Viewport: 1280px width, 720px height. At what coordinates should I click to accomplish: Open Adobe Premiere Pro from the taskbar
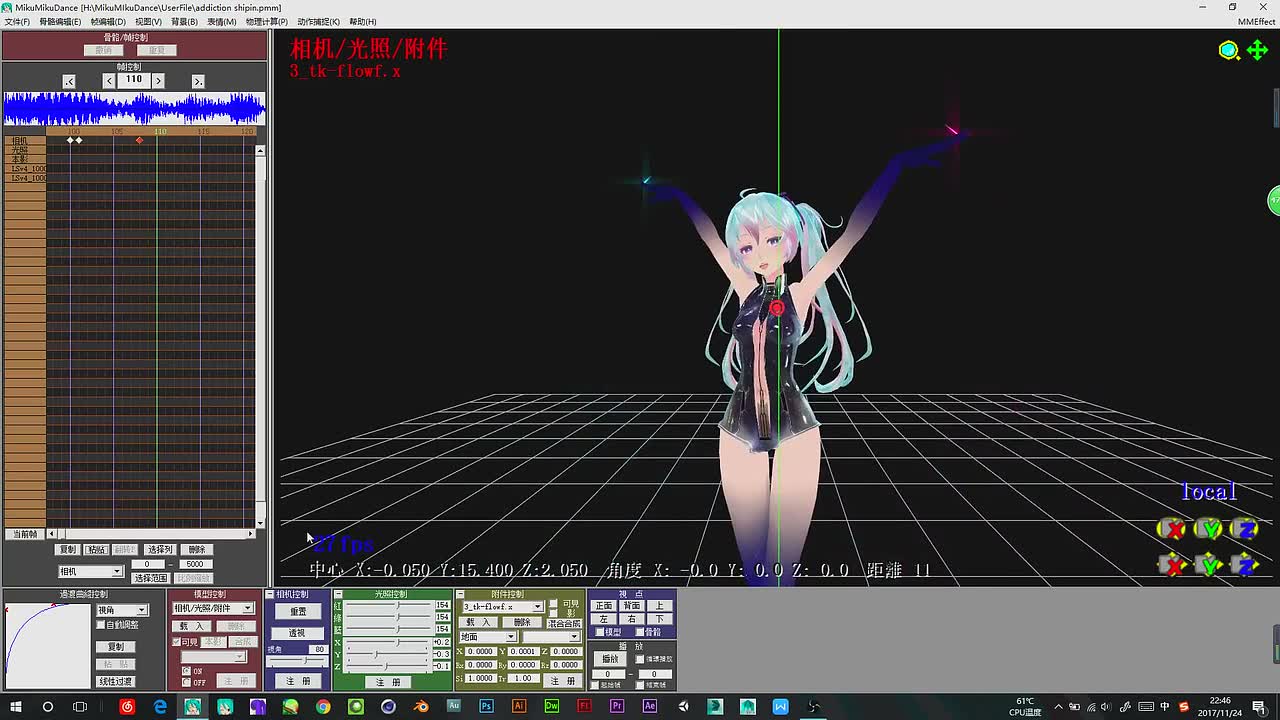coord(617,706)
